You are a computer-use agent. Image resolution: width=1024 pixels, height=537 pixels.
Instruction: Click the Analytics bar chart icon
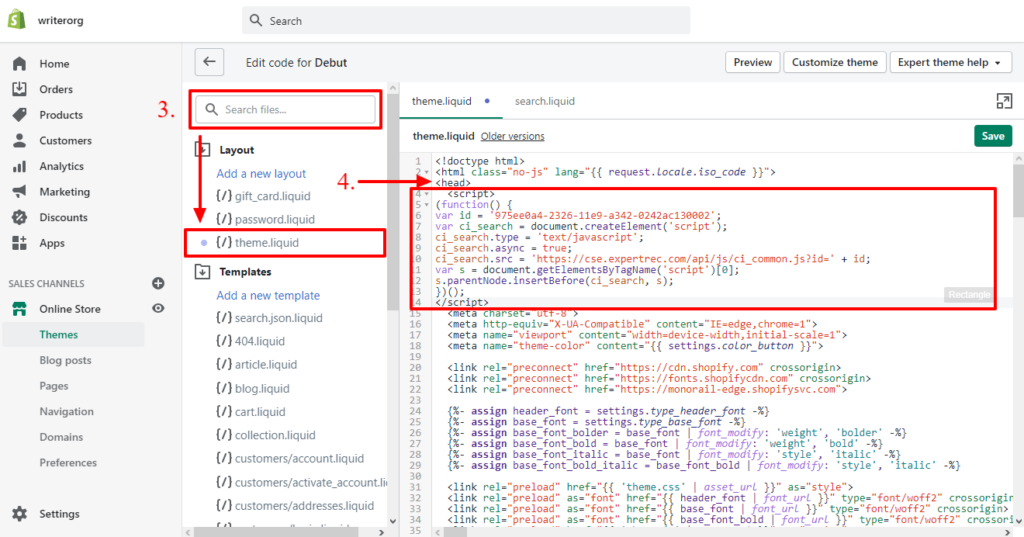pos(19,166)
